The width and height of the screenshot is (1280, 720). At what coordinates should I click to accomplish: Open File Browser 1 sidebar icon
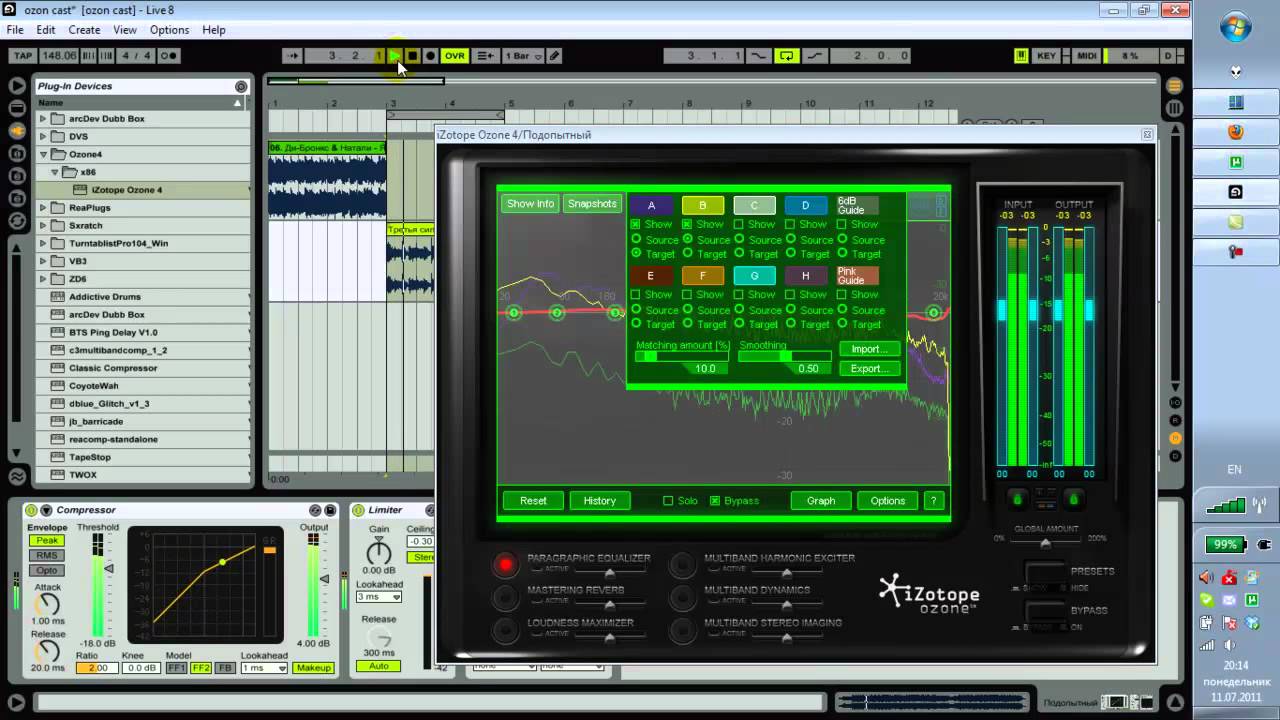click(17, 154)
